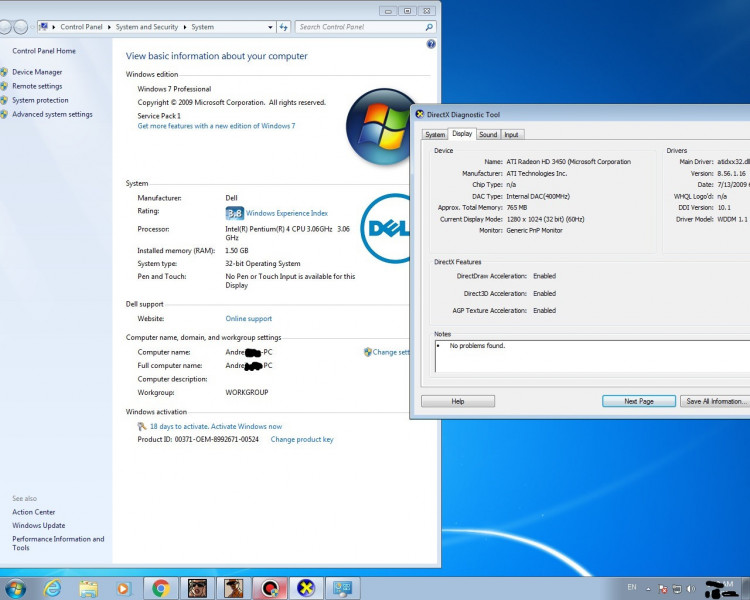Click the Next Page button
Viewport: 750px width, 600px height.
638,401
